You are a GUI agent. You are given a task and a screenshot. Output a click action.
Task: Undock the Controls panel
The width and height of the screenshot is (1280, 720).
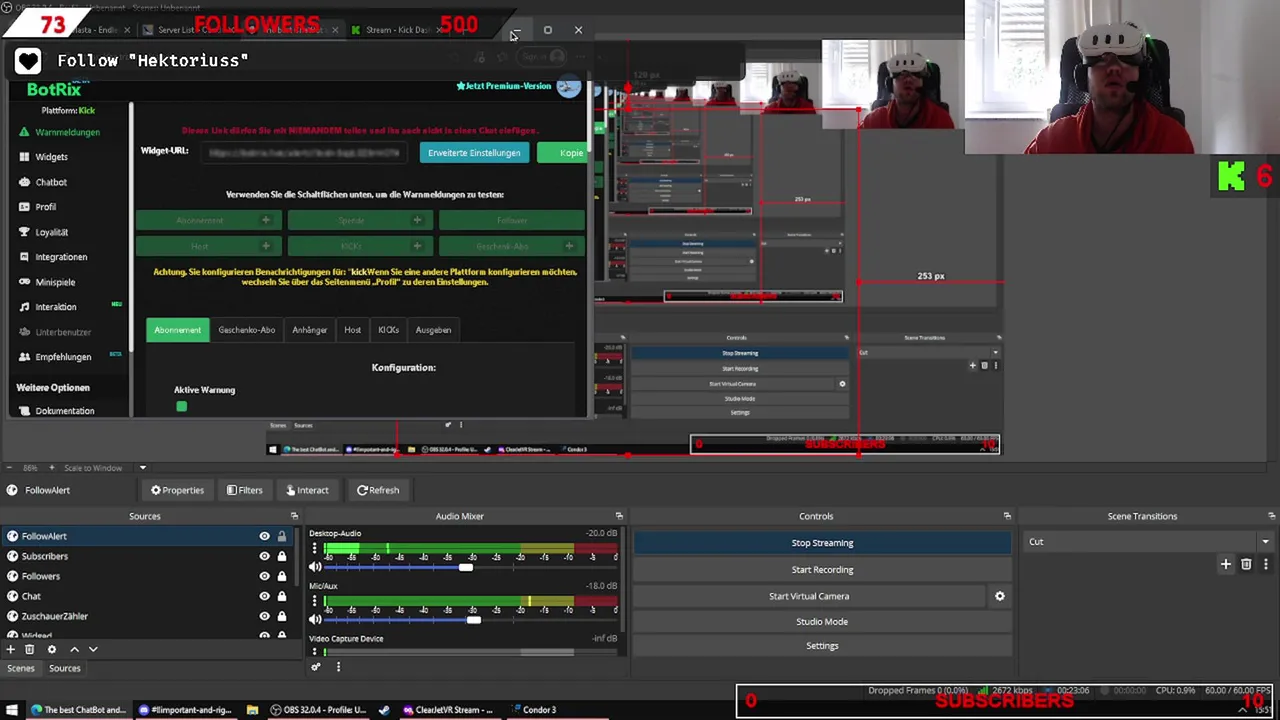1007,516
